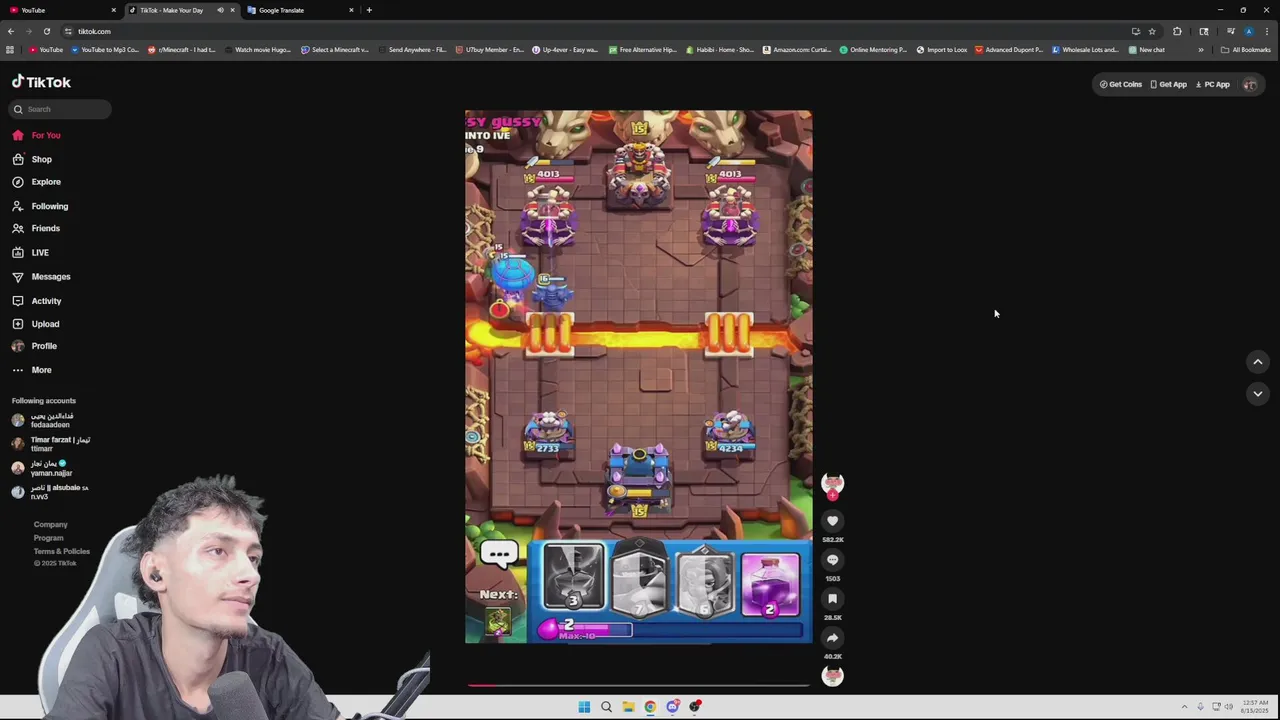The width and height of the screenshot is (1280, 720).
Task: Open the sound disc under the share icon
Action: pos(832,676)
